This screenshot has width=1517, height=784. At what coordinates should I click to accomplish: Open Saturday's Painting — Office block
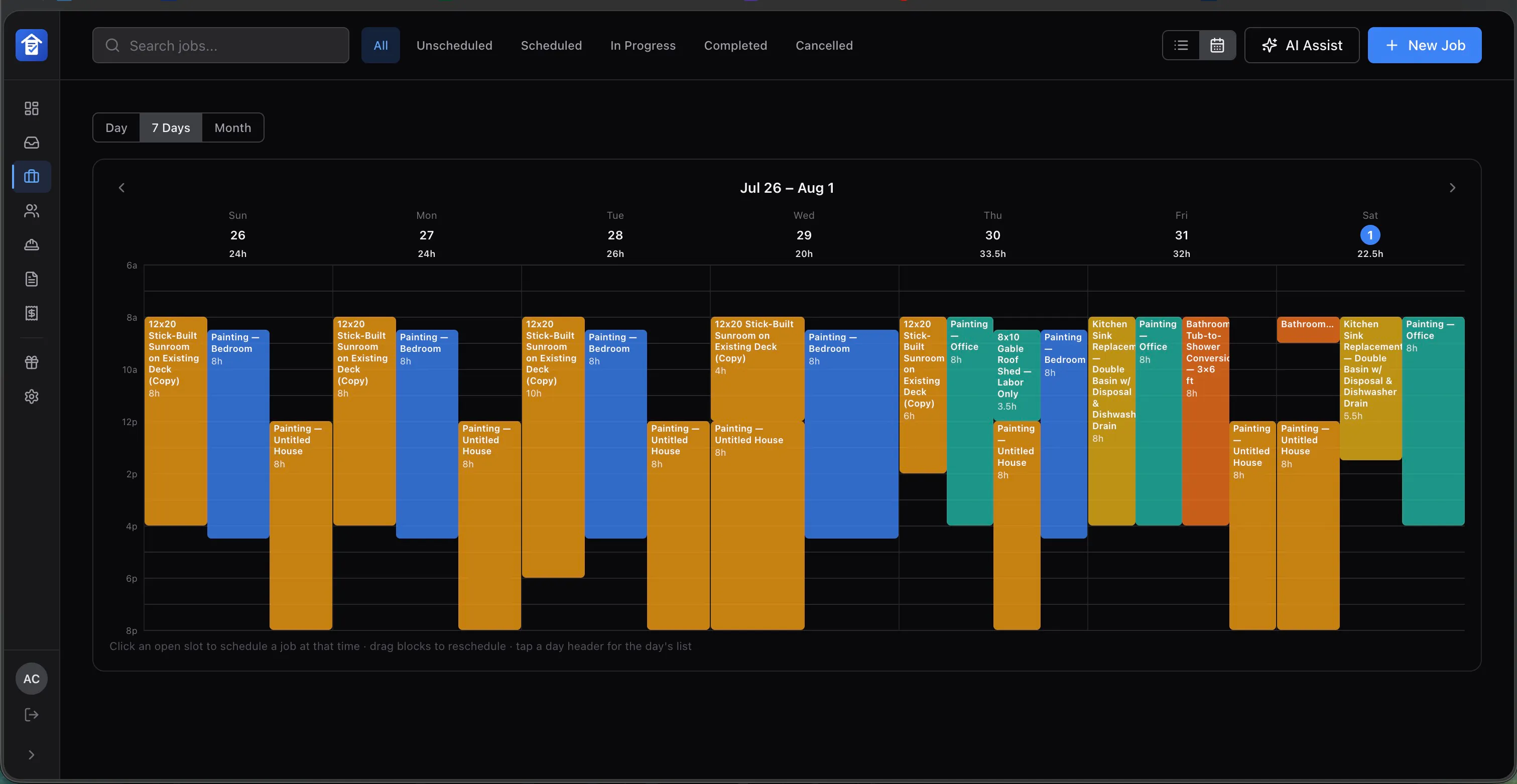(x=1433, y=421)
